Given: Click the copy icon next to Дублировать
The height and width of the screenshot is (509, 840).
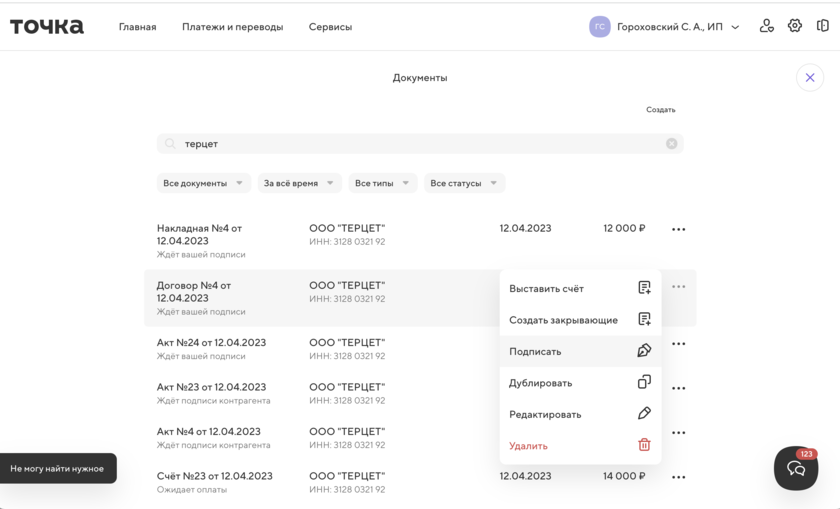Looking at the screenshot, I should (644, 382).
